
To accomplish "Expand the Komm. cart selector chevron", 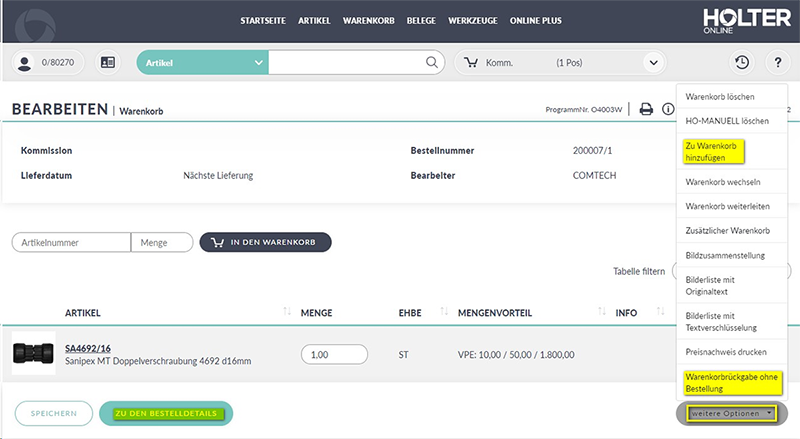I will pos(653,62).
